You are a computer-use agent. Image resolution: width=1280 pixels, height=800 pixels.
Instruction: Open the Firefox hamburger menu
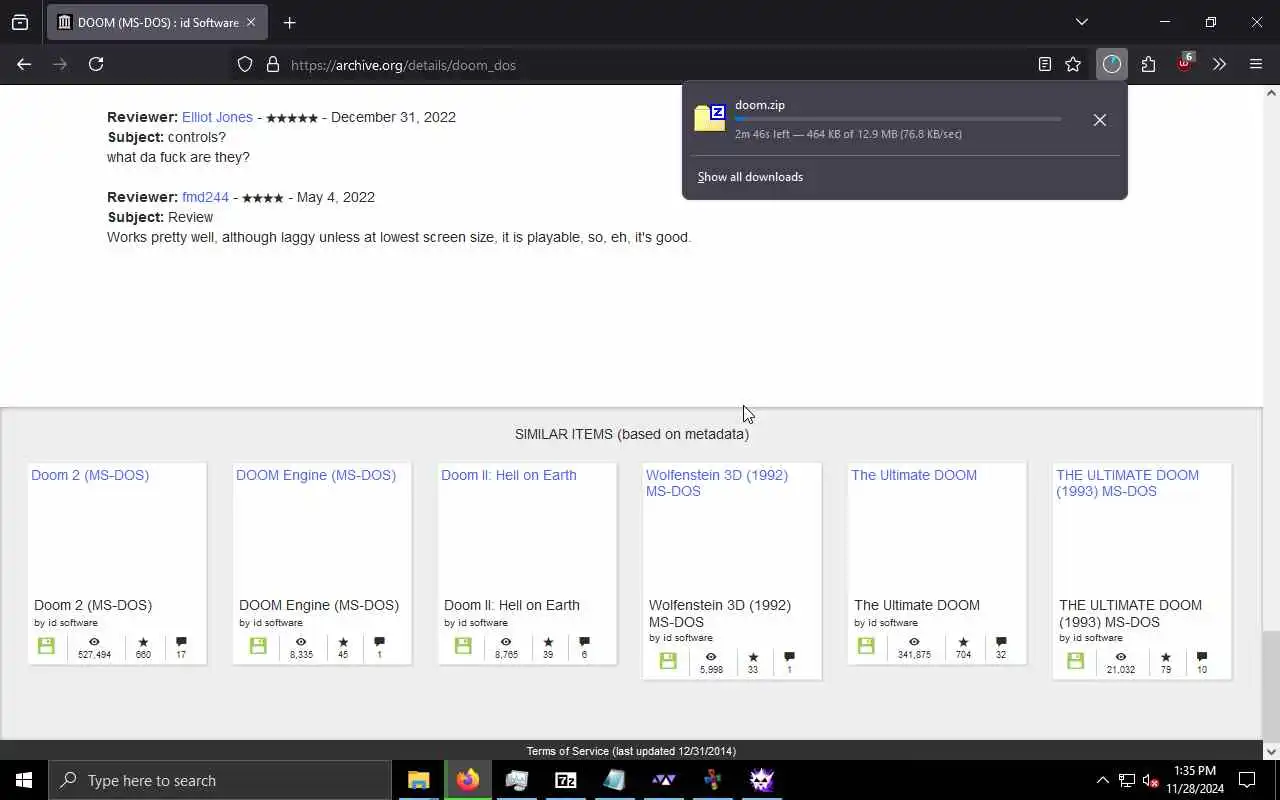point(1256,64)
